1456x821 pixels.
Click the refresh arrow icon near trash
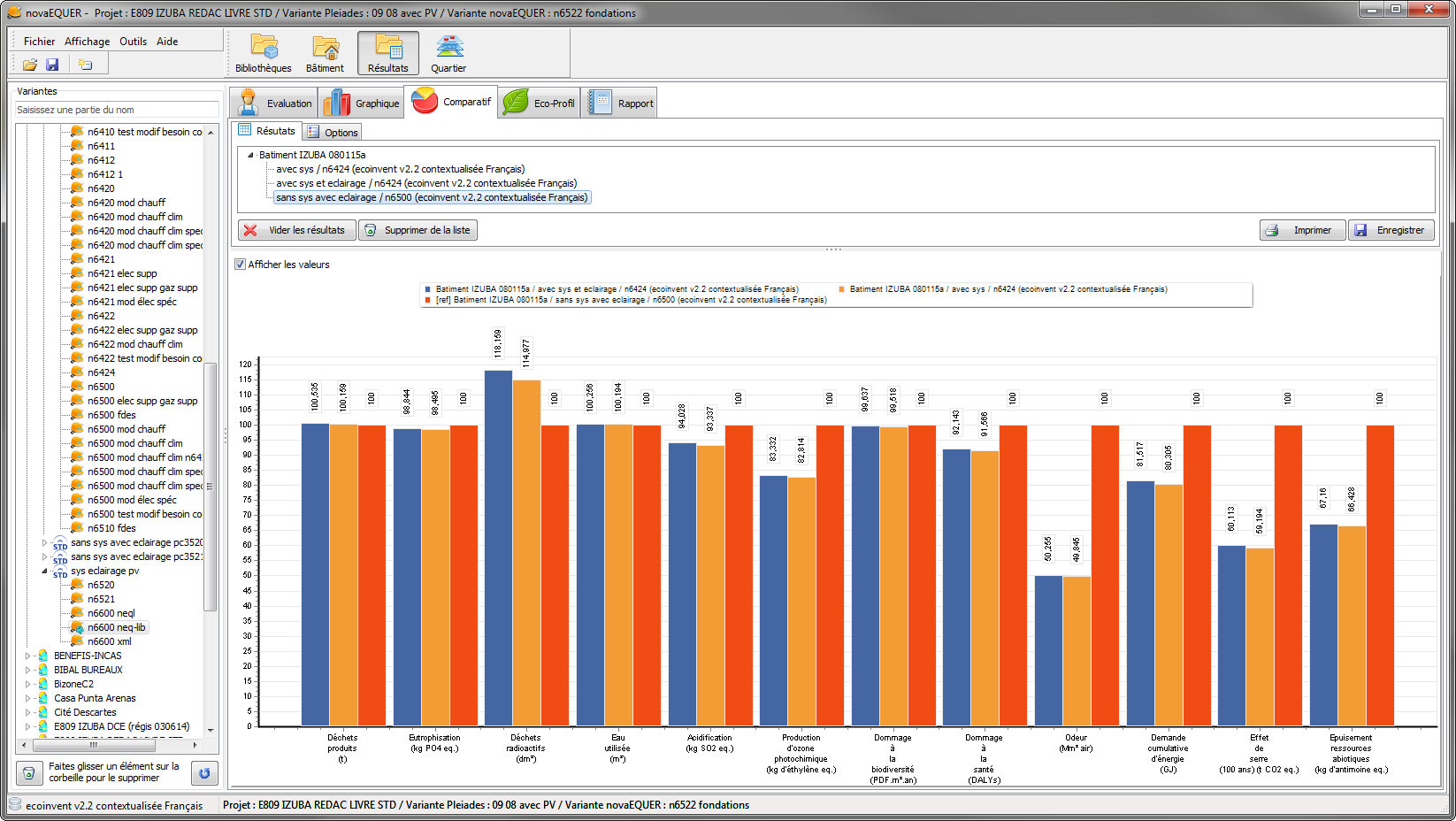click(204, 773)
